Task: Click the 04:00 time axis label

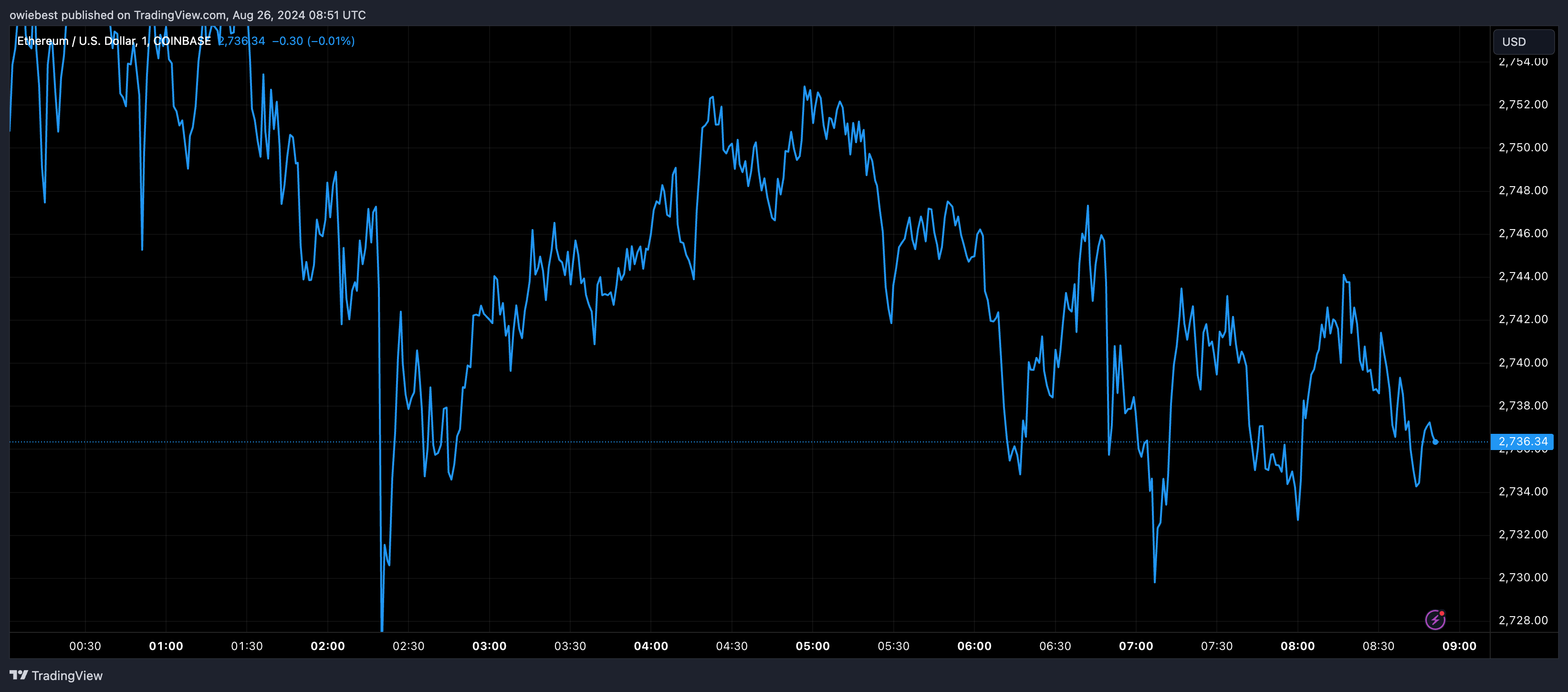Action: (651, 646)
